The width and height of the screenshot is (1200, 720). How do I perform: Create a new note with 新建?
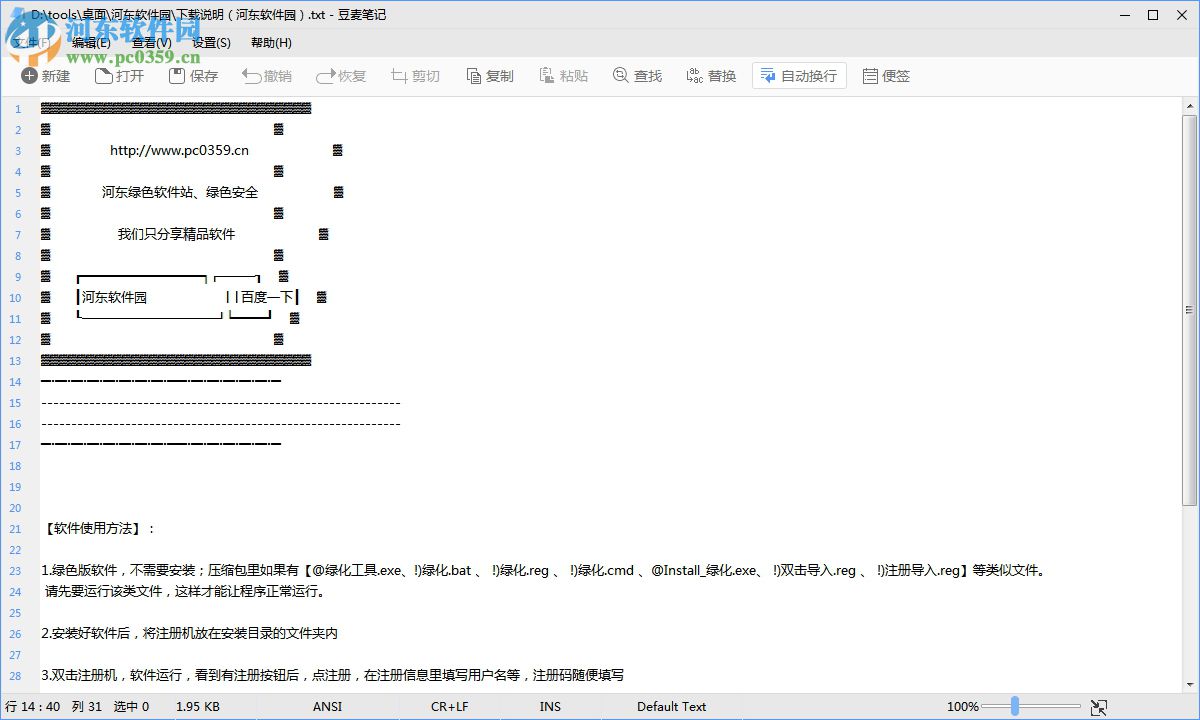pyautogui.click(x=46, y=75)
